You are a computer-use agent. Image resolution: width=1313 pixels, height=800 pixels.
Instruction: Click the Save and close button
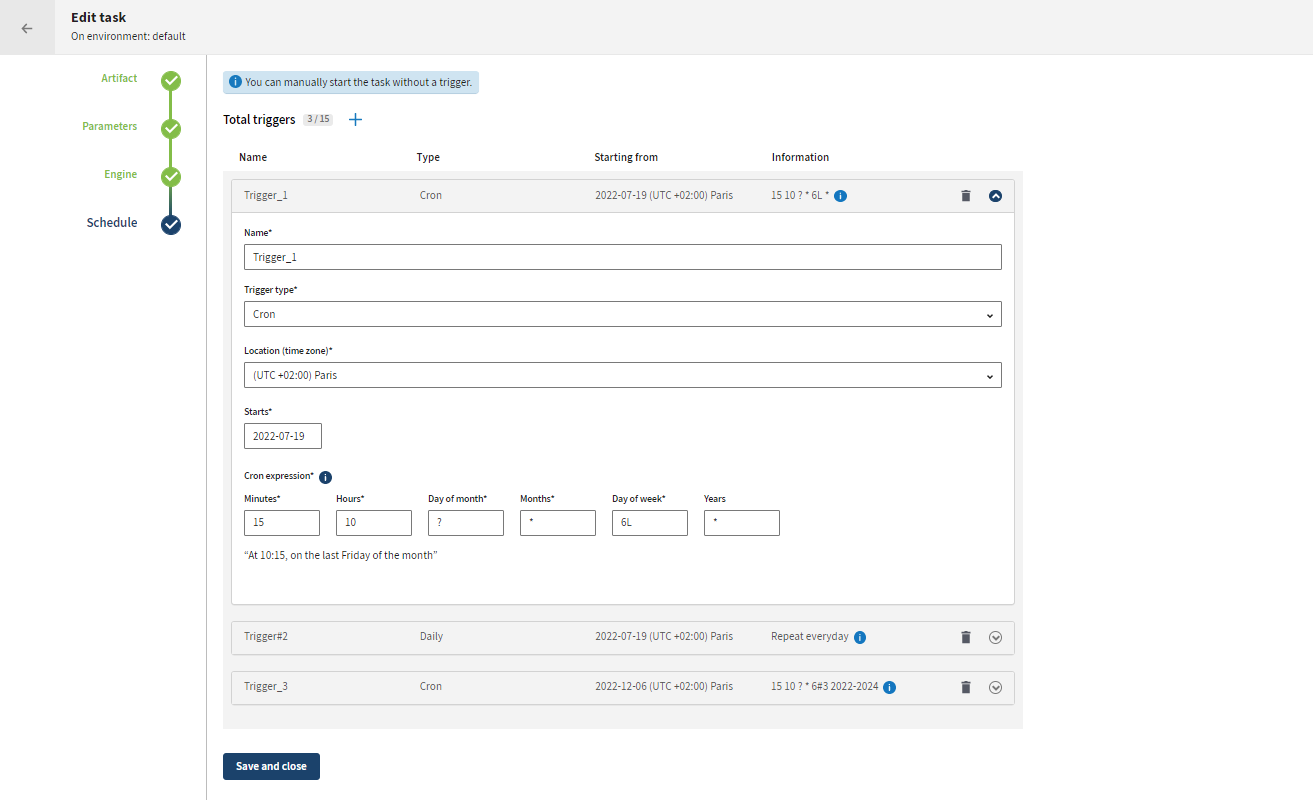(x=271, y=766)
